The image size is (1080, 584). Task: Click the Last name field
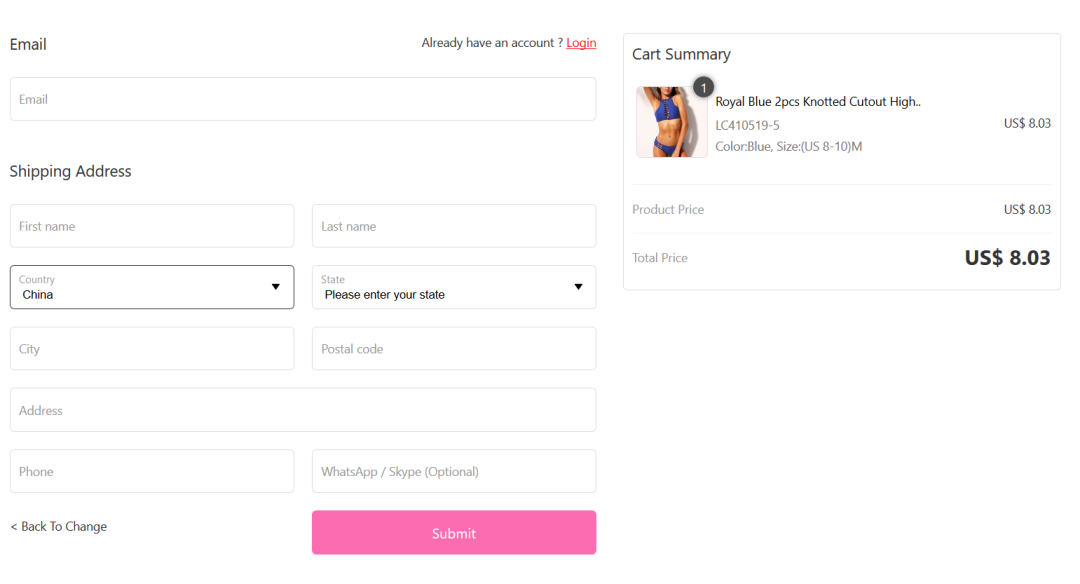tap(454, 226)
